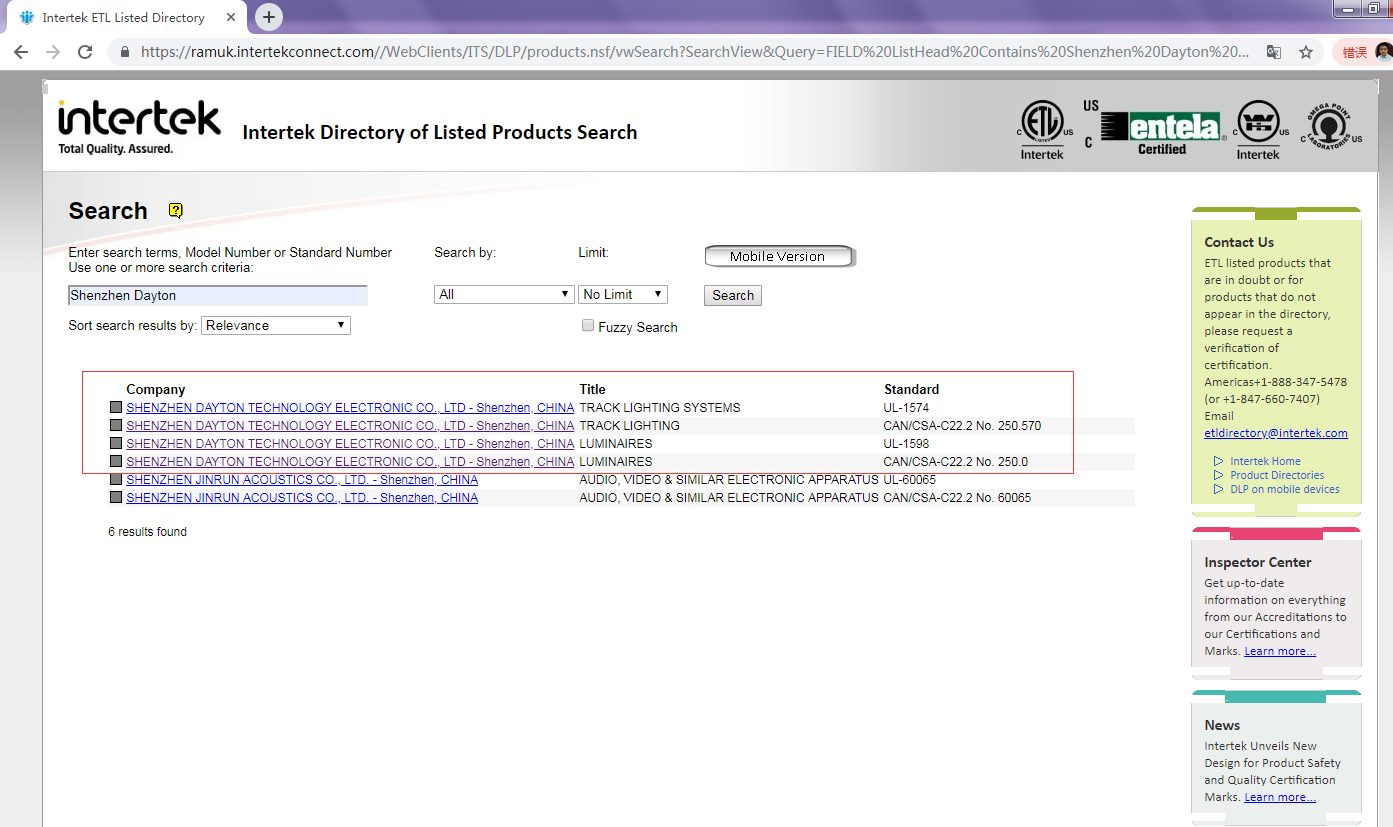Click the browser address bar URL
The height and width of the screenshot is (827, 1393).
click(695, 52)
